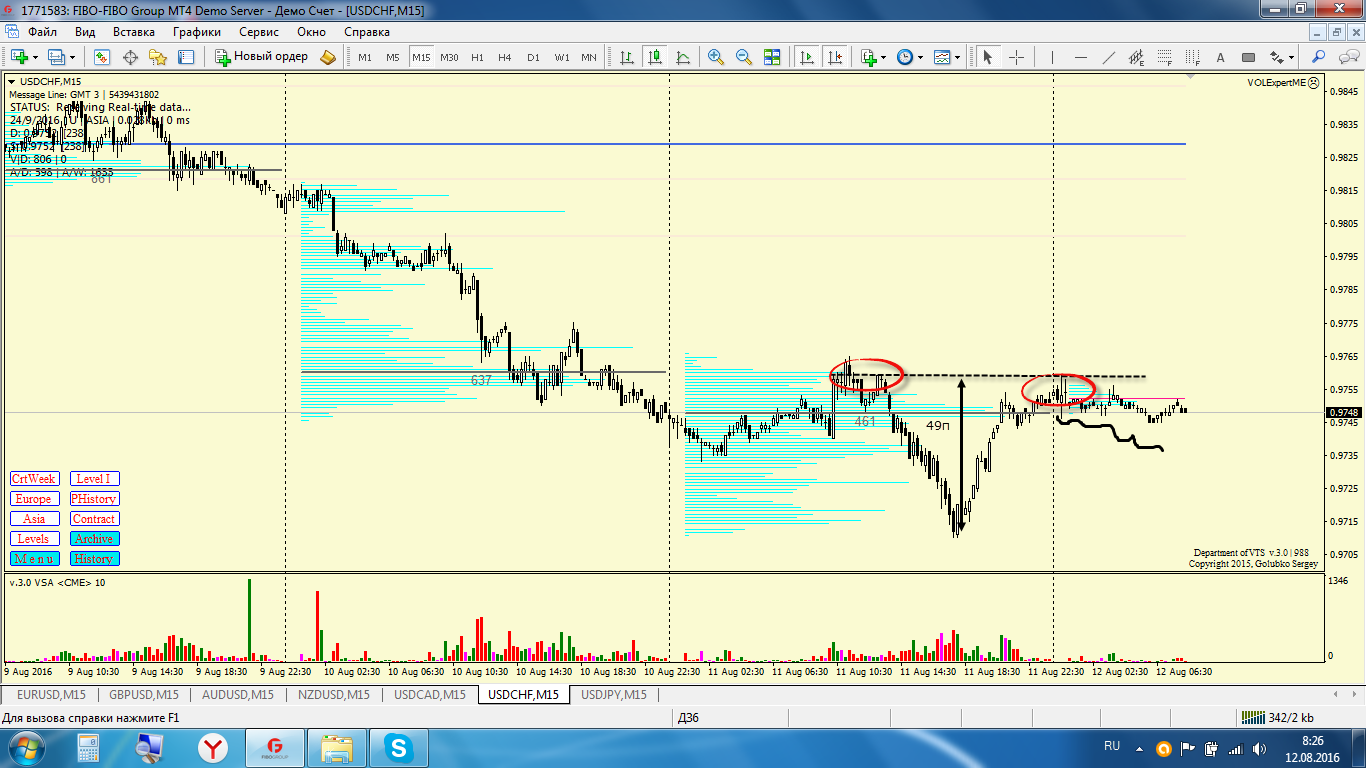Open the Navigator folder-star icon
This screenshot has width=1366, height=768.
point(158,57)
